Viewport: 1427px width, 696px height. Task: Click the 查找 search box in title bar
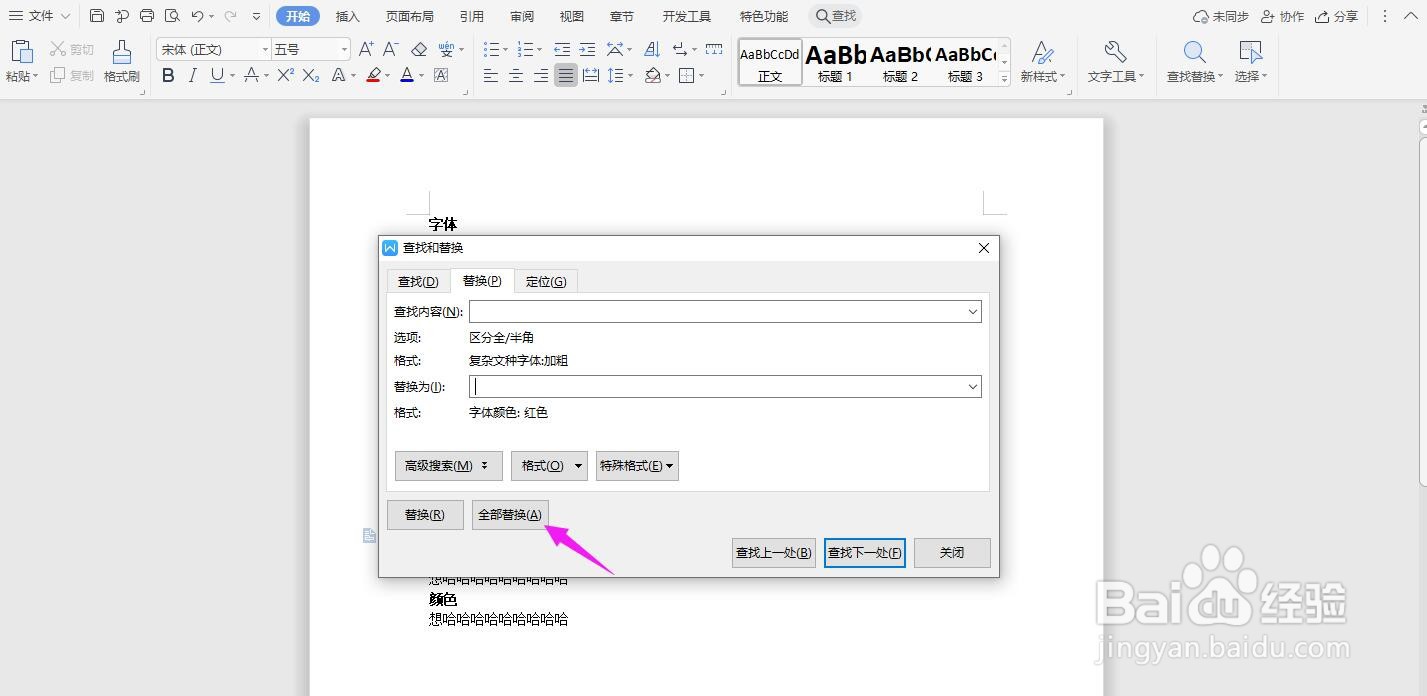point(837,16)
